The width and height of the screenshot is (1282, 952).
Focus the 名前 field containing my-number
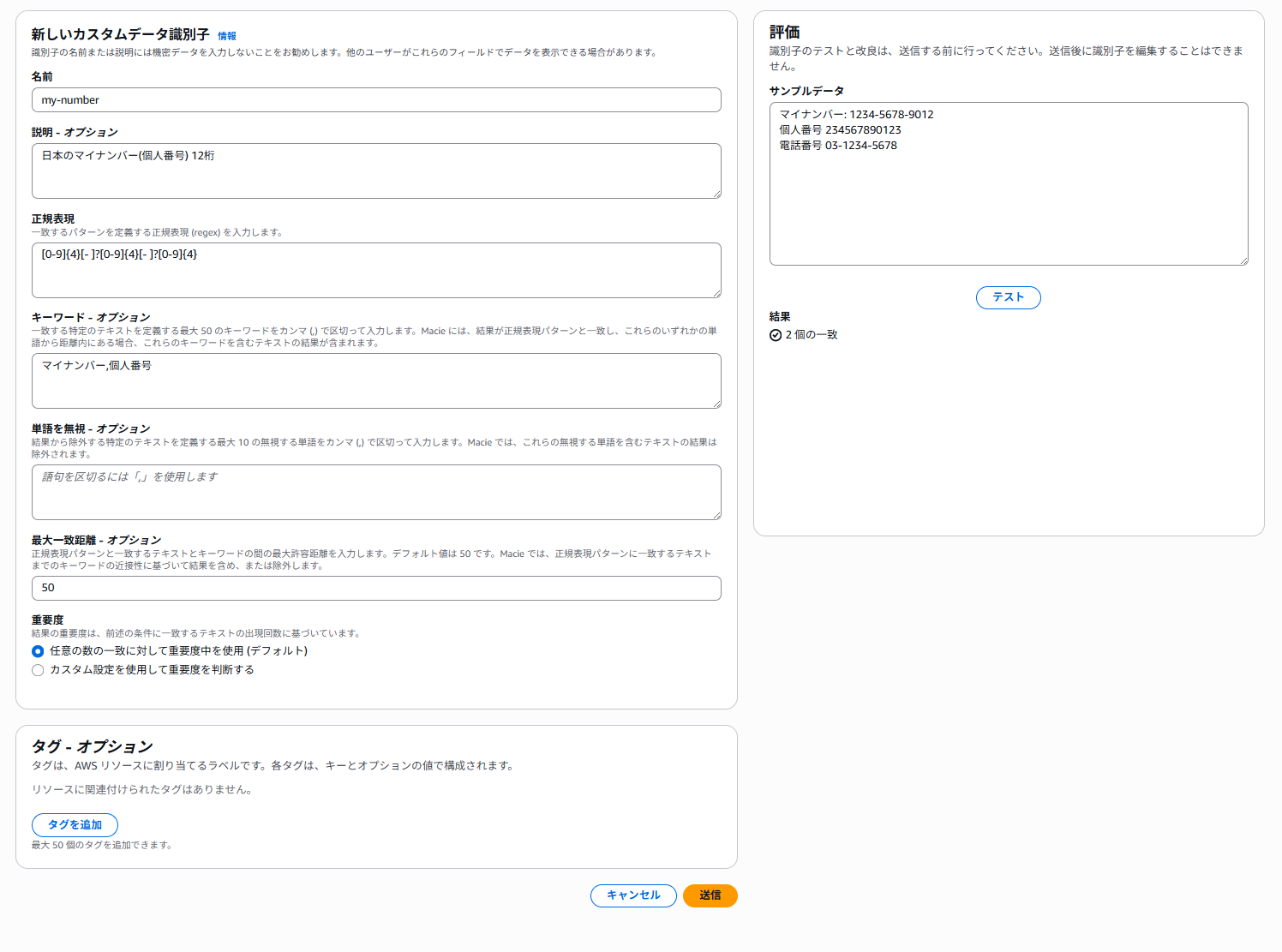(x=376, y=100)
